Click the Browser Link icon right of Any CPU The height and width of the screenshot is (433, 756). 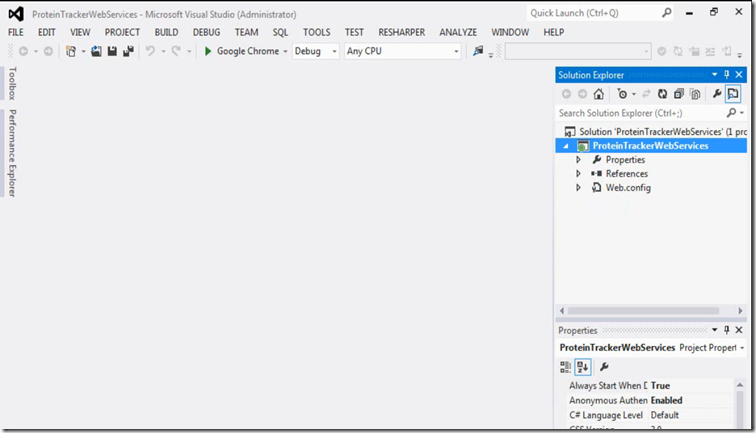tap(478, 51)
